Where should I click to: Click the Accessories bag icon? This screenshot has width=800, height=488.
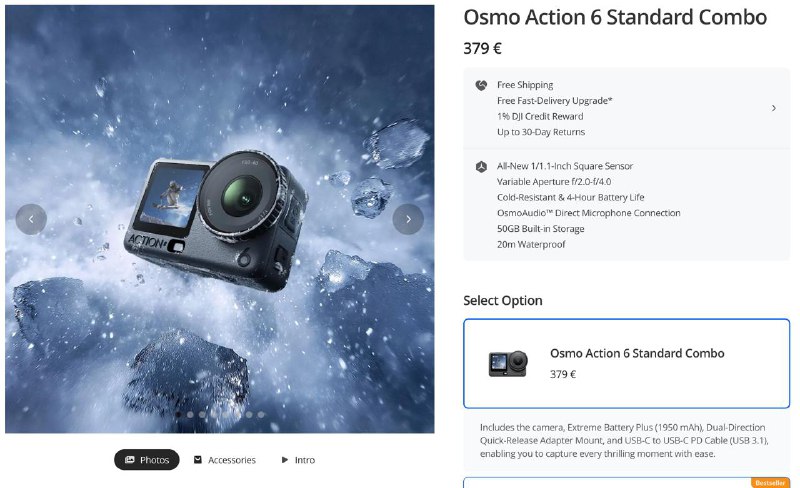click(198, 460)
